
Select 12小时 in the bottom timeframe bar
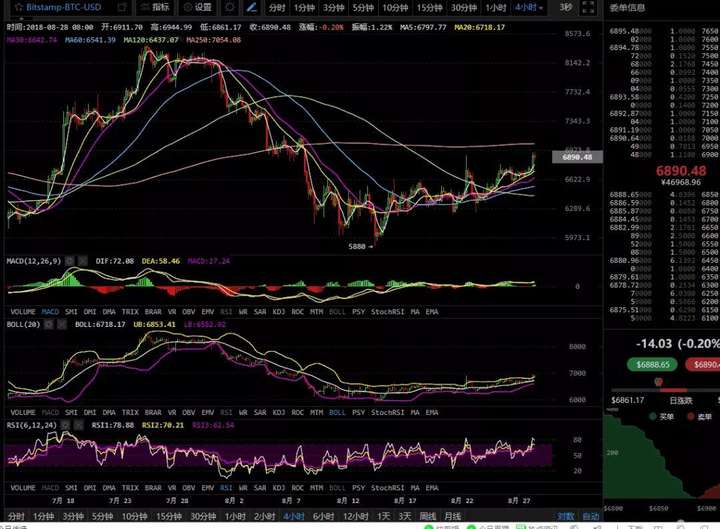(355, 516)
